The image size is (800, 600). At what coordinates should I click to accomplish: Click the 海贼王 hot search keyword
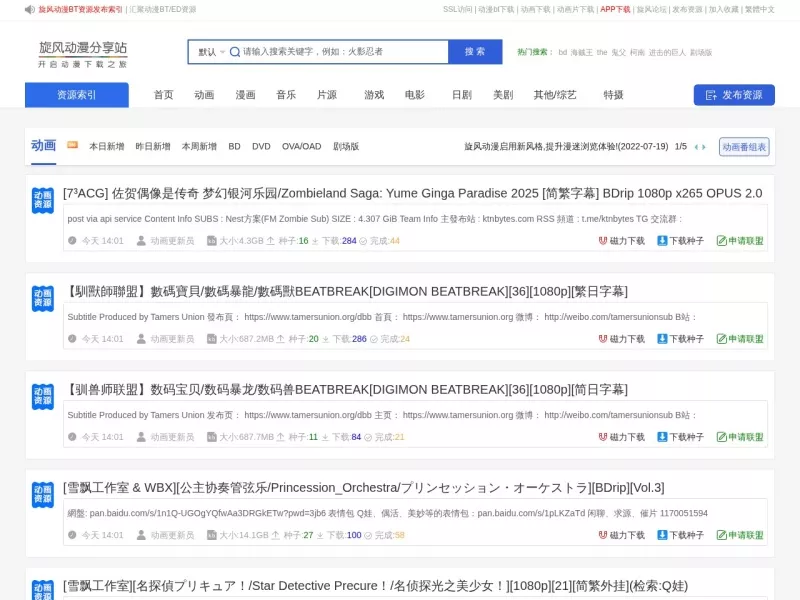point(582,52)
